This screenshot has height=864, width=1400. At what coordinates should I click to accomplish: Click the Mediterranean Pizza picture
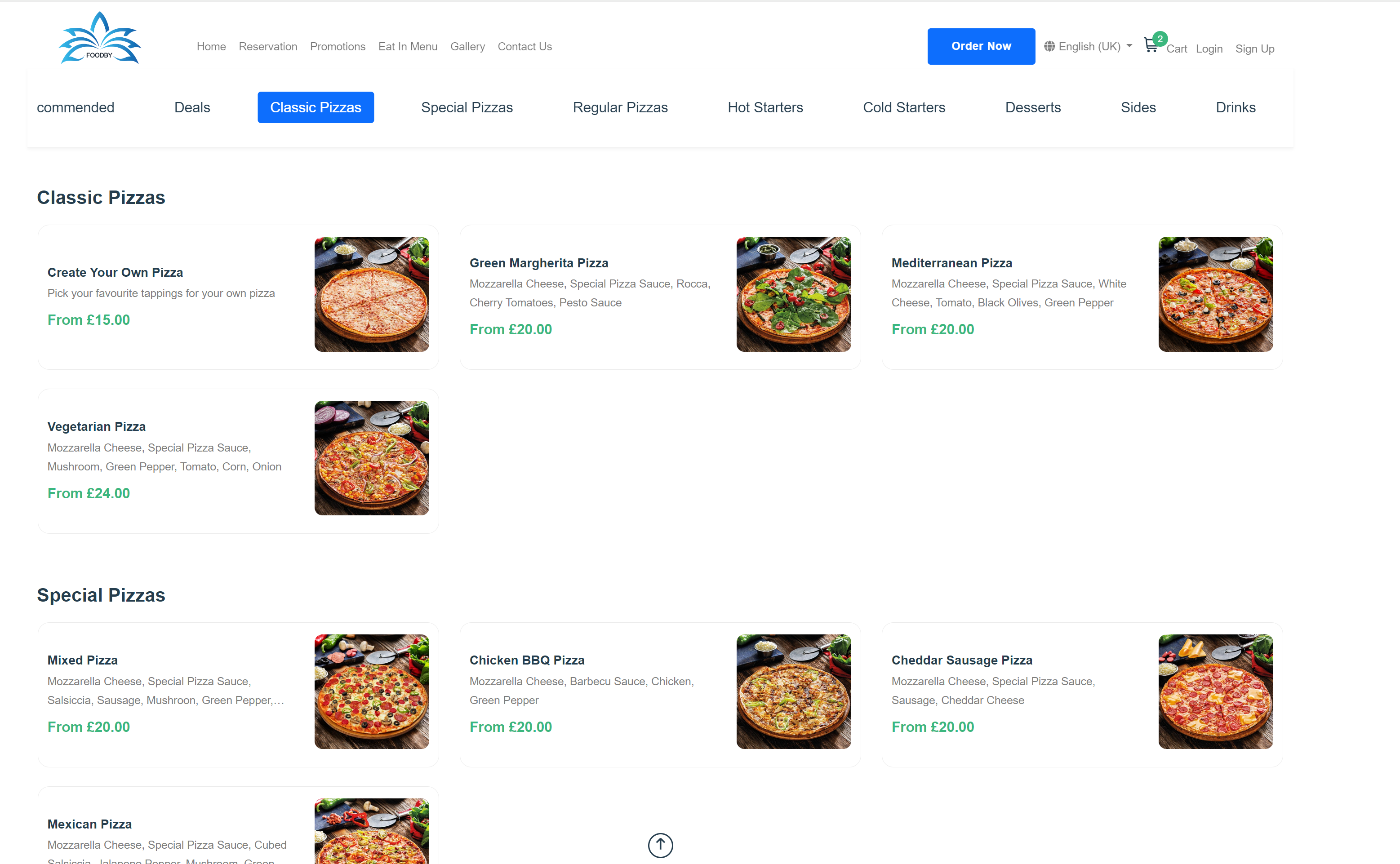1215,294
